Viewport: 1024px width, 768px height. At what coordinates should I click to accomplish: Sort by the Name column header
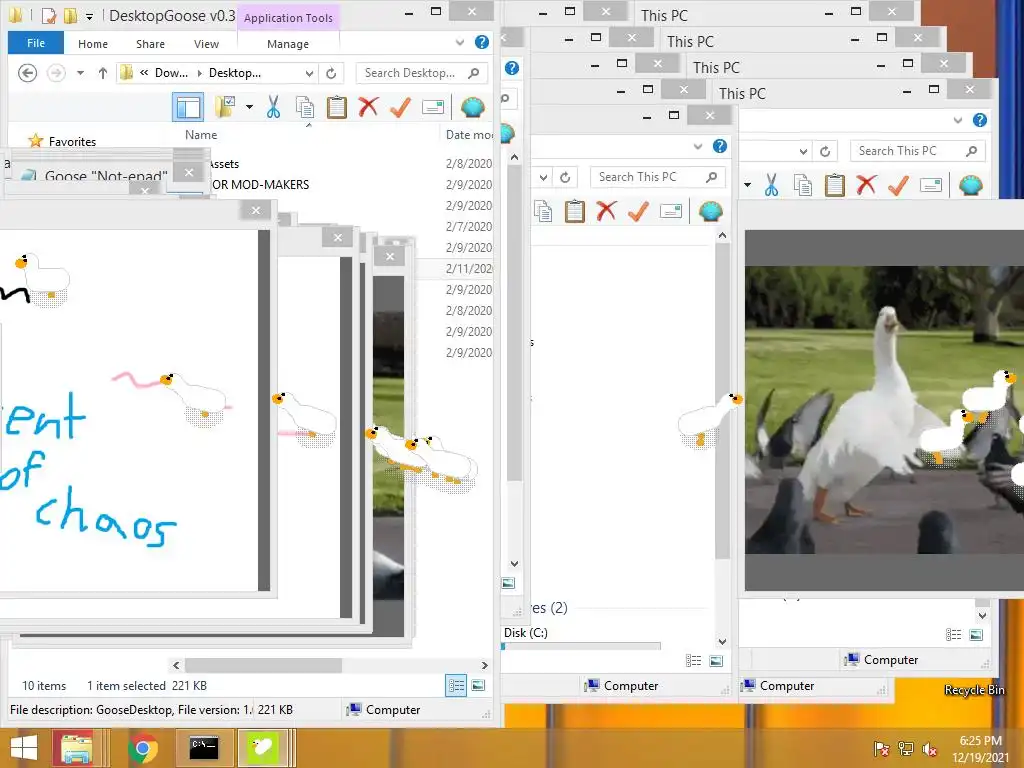(201, 135)
